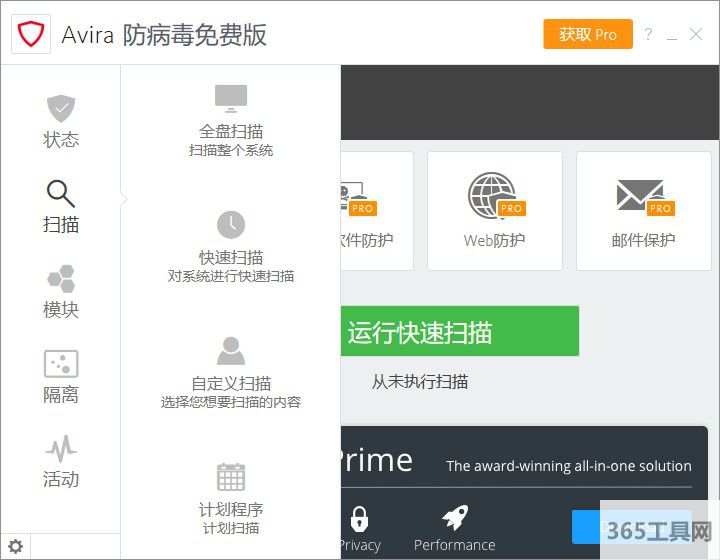Click the settings gear icon
720x560 pixels.
tap(16, 546)
